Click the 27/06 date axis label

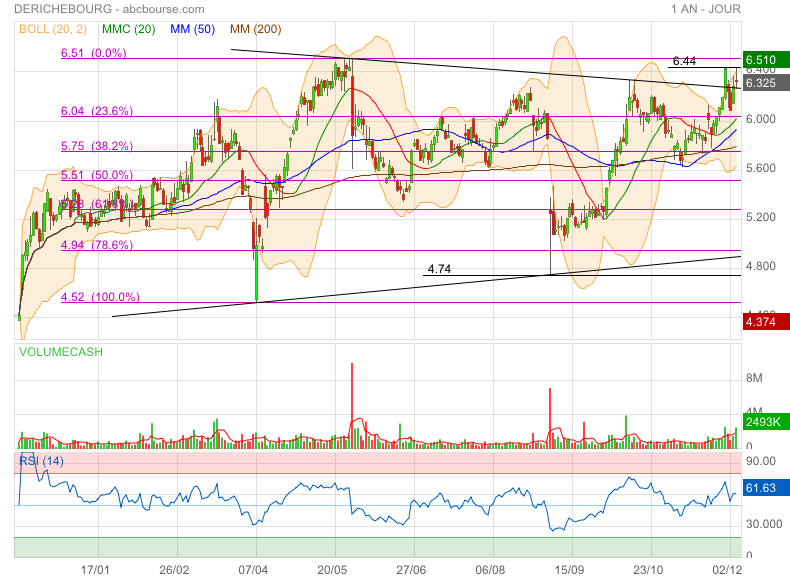click(411, 570)
